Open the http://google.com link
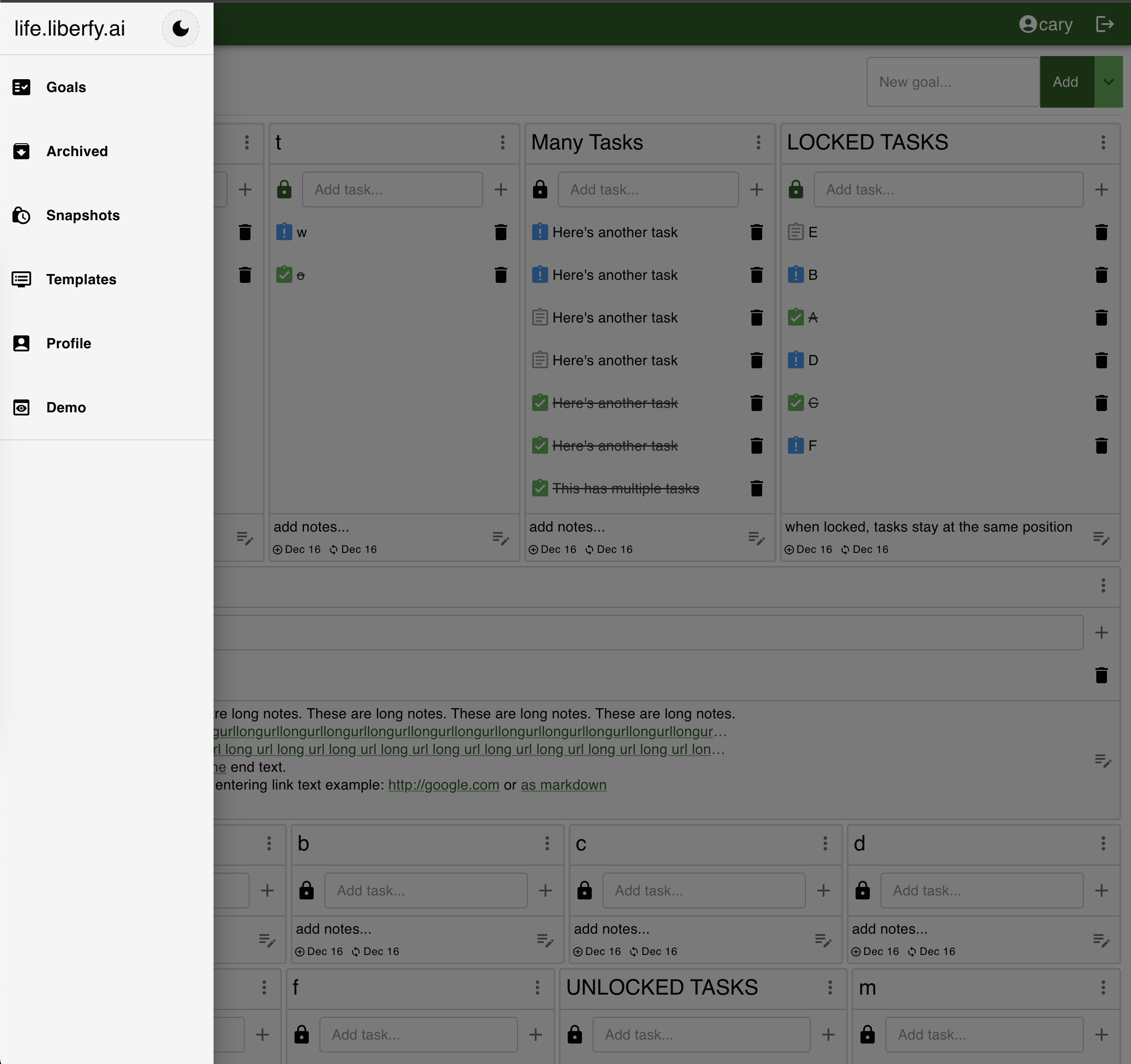 click(443, 785)
